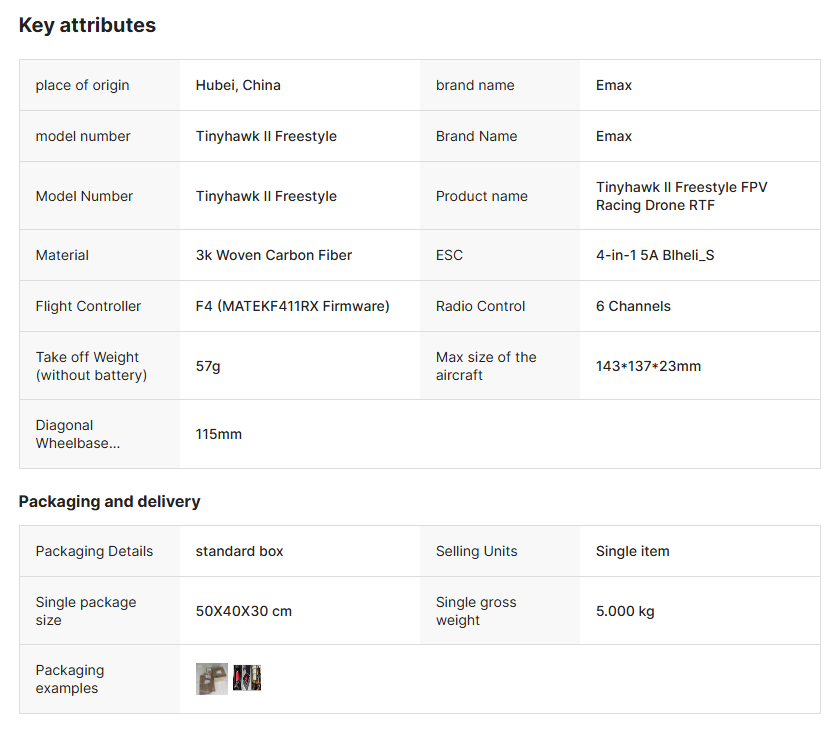This screenshot has height=729, width=838.
Task: Click the '57g' take off weight value
Action: point(208,366)
